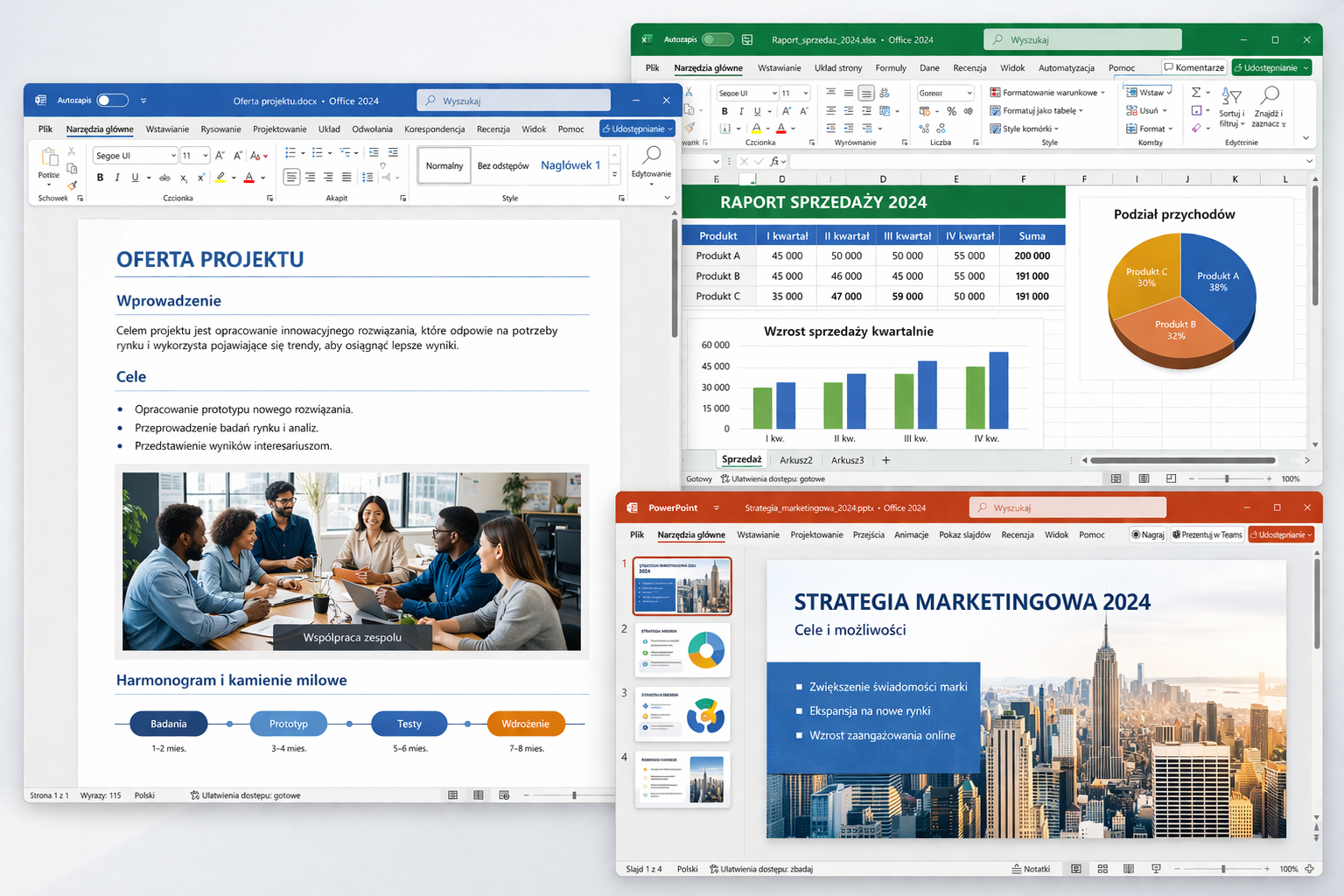The image size is (1344, 896).
Task: Click the red font color button in Word
Action: pos(249,178)
